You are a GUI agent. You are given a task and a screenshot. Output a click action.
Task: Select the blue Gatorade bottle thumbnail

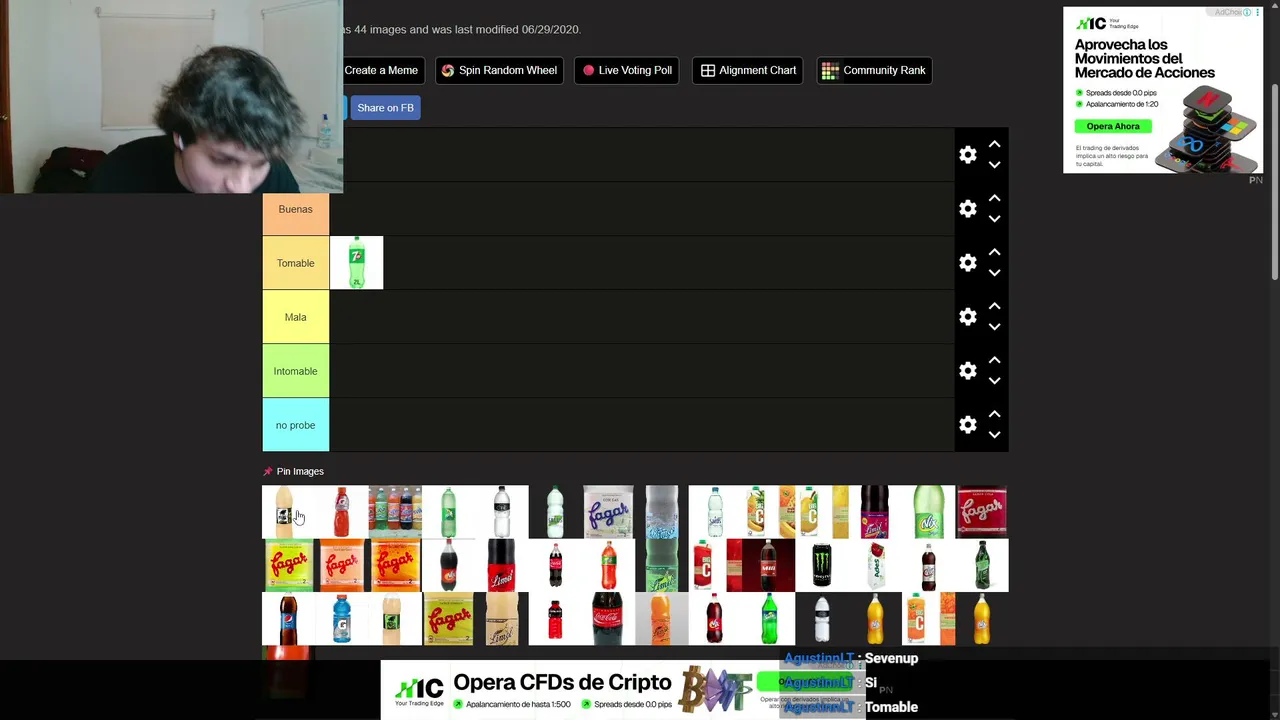click(x=341, y=619)
